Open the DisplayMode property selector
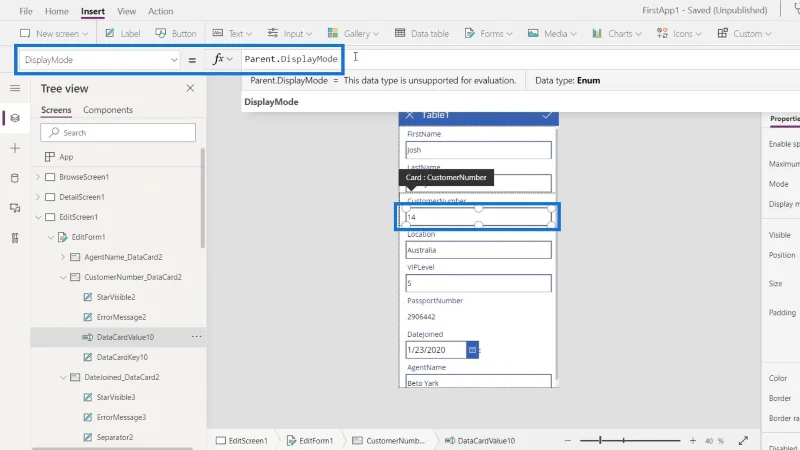 (100, 60)
